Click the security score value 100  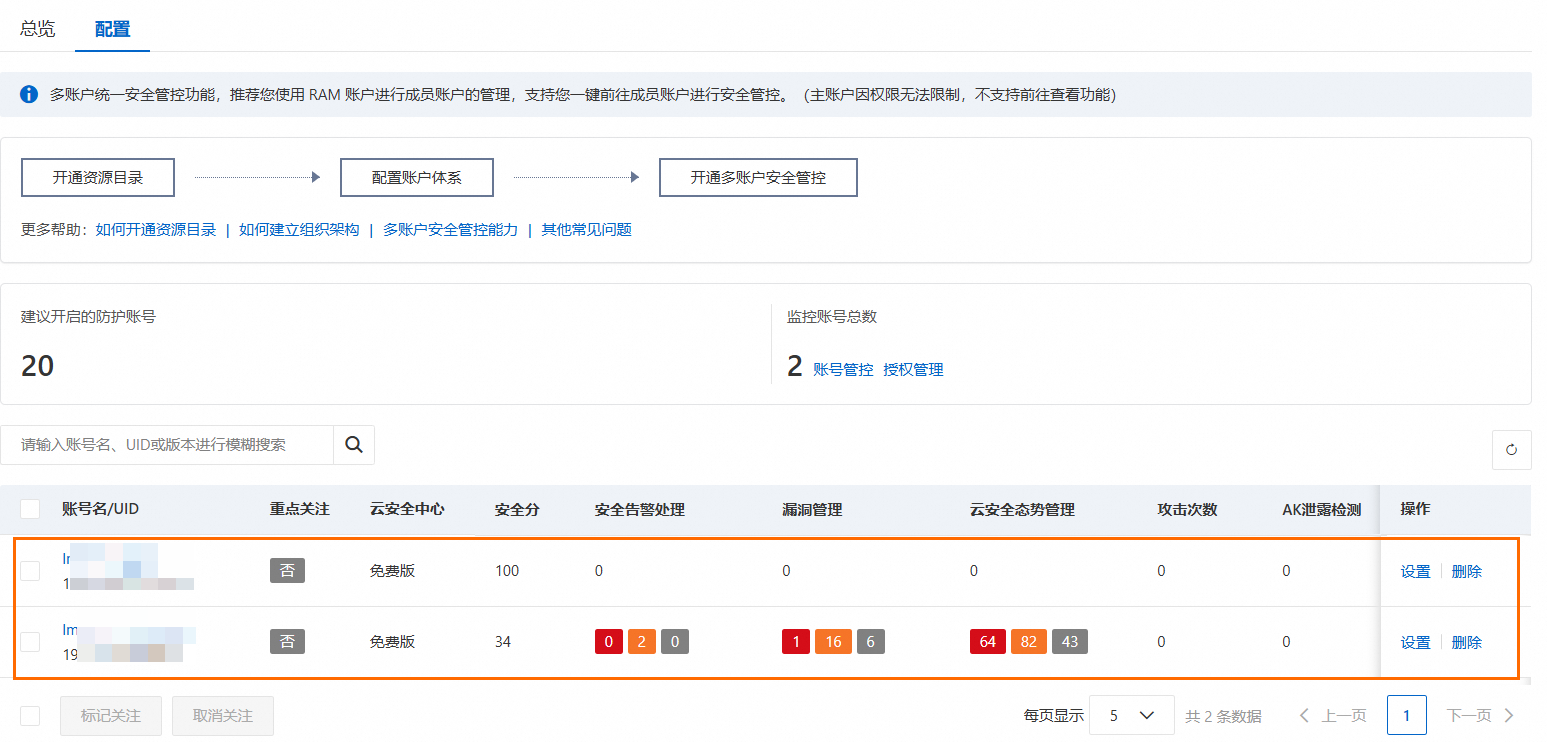(x=507, y=571)
